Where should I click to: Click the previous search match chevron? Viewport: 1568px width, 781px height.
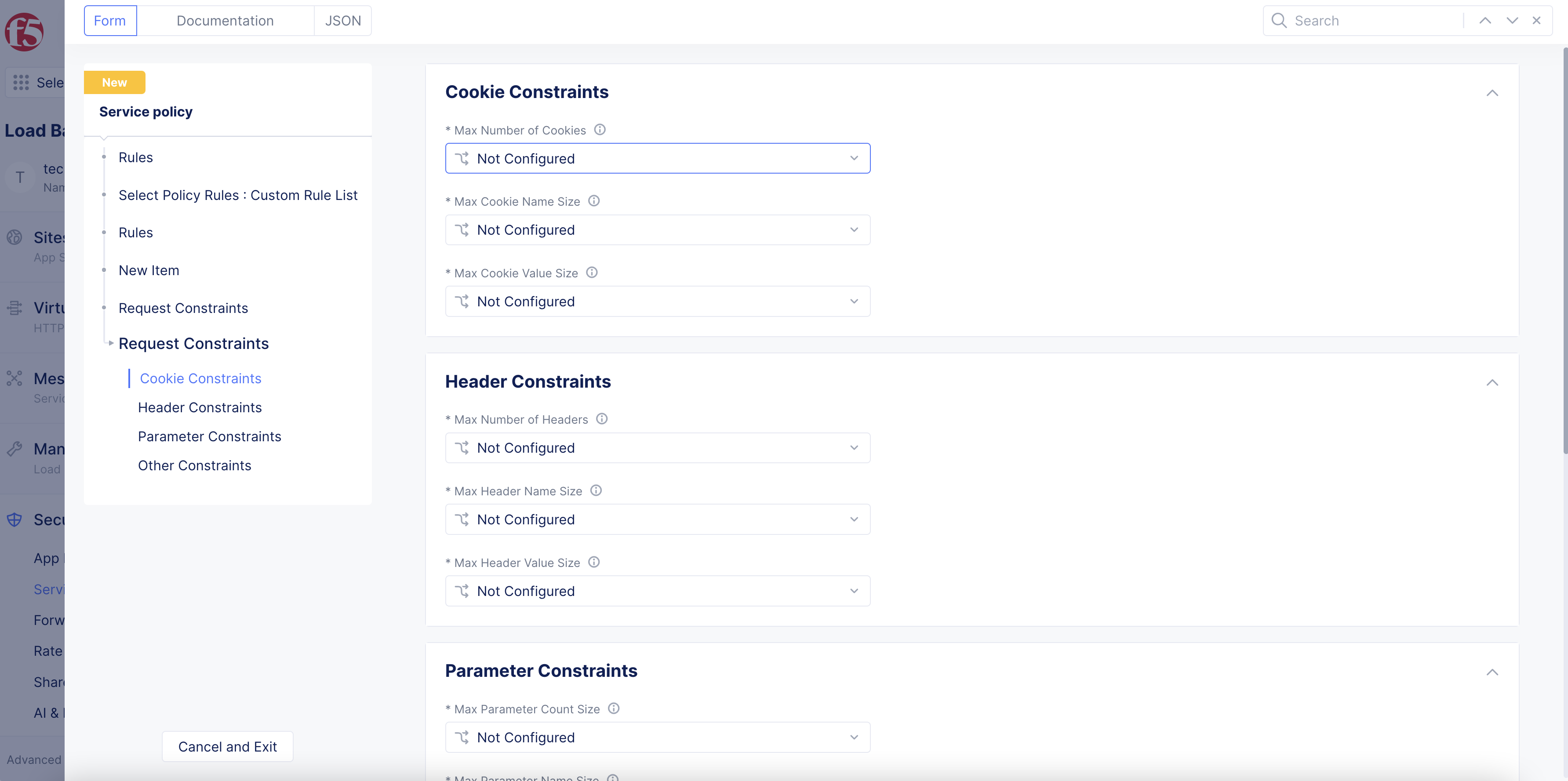(1485, 20)
